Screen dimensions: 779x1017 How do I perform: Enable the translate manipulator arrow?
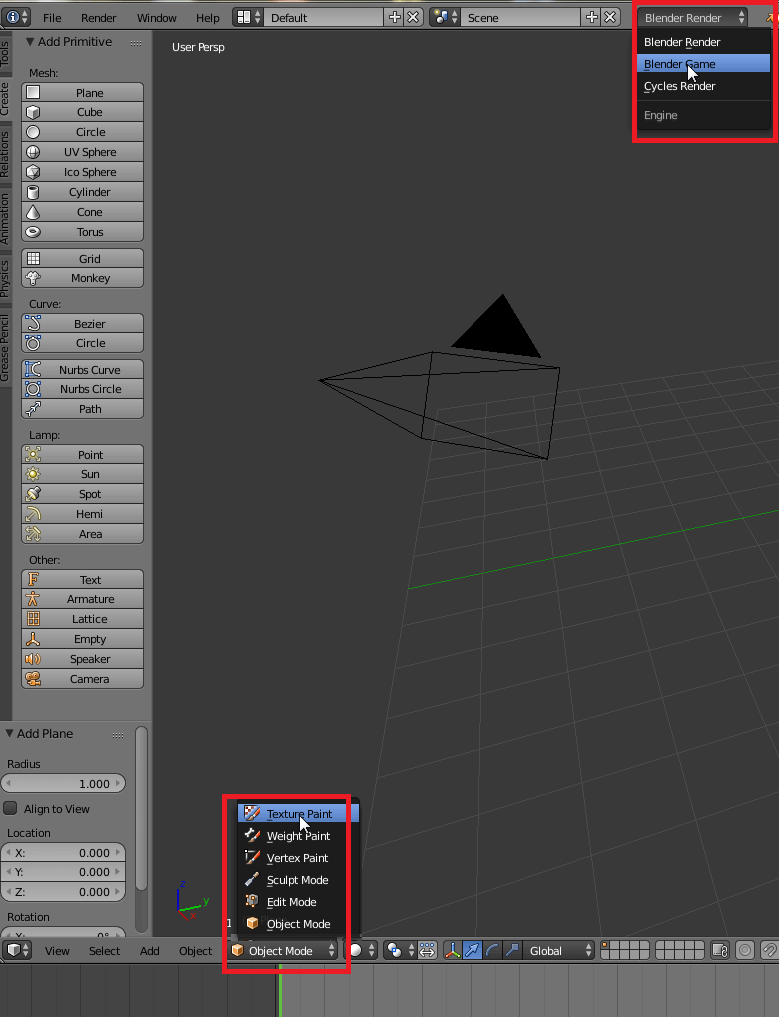click(x=472, y=951)
